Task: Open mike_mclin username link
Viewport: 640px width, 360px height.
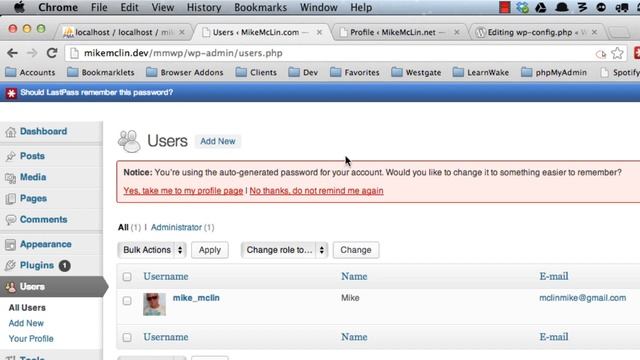Action: click(x=196, y=298)
